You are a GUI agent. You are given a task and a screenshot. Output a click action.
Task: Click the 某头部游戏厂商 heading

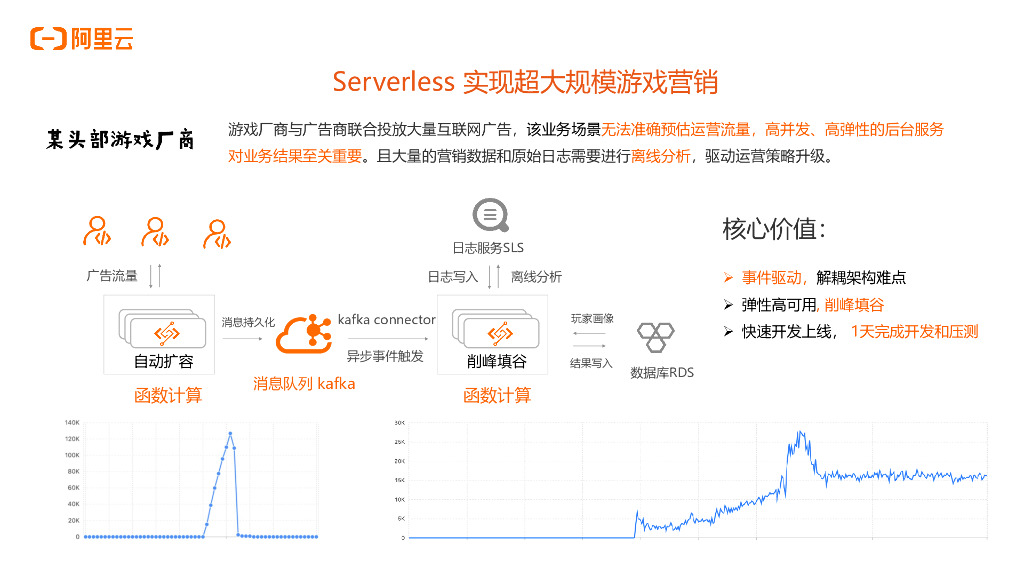(x=120, y=139)
